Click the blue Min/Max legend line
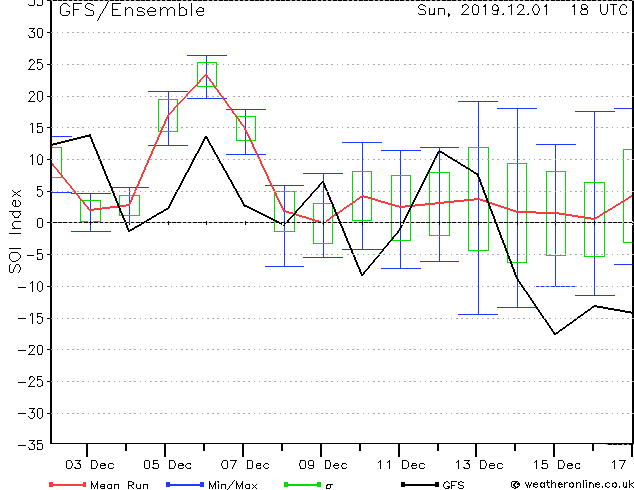 pyautogui.click(x=185, y=484)
